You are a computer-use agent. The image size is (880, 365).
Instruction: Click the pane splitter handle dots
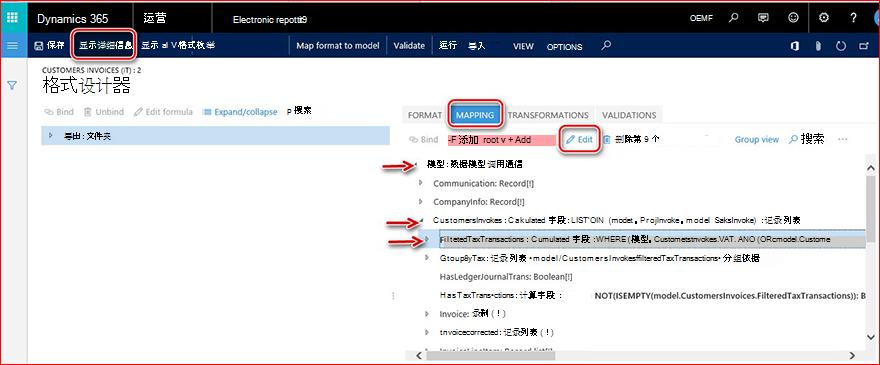(393, 295)
